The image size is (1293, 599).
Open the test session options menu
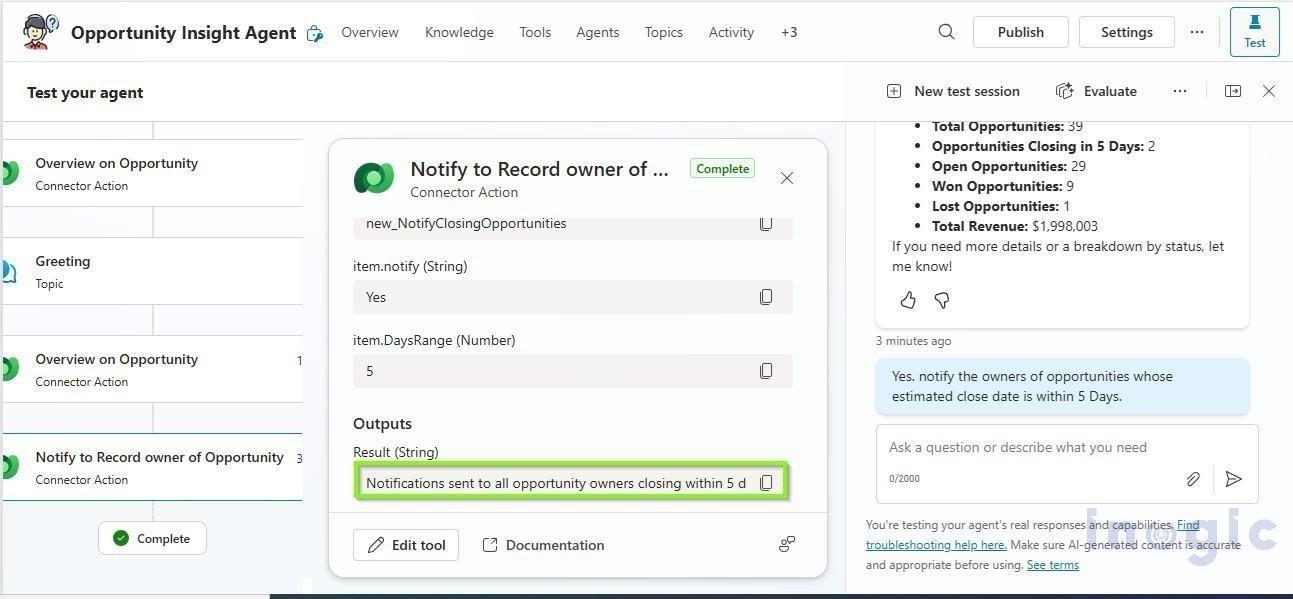tap(1179, 90)
